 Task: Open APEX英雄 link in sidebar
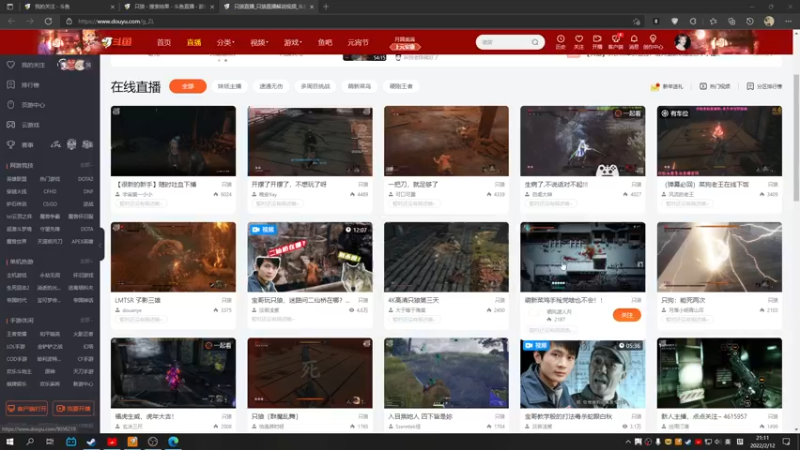click(82, 241)
